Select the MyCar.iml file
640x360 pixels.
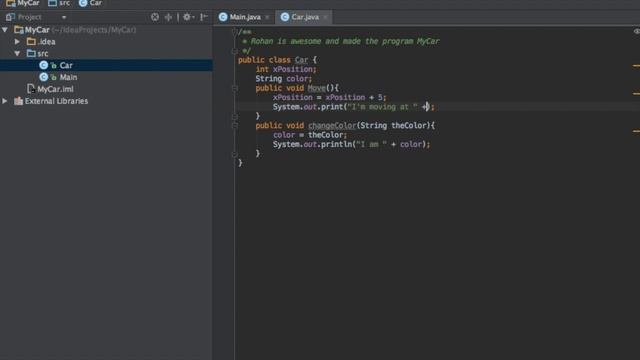[106, 89]
